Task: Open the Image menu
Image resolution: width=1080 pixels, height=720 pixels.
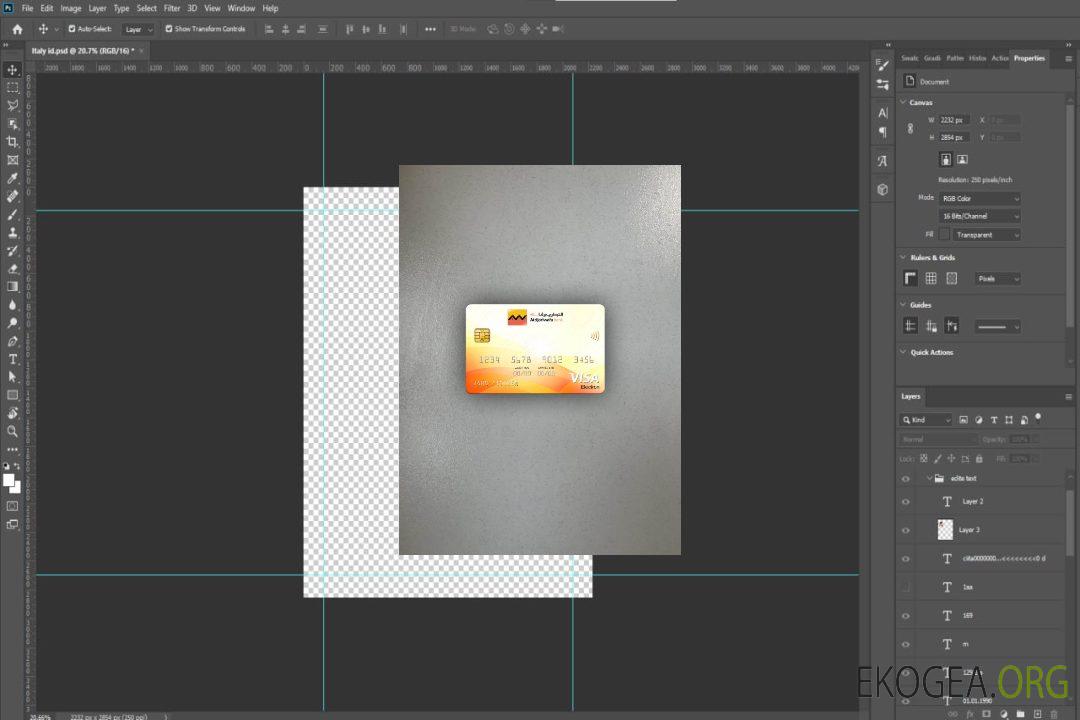Action: click(70, 8)
